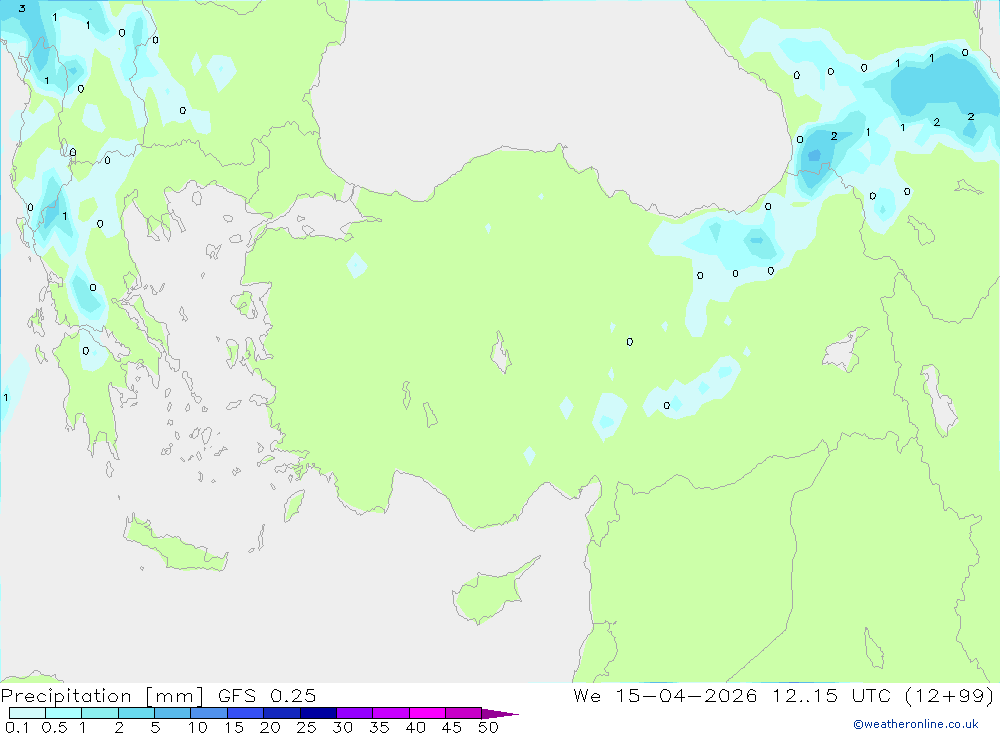Click the '12..15 UTC' time text

click(x=830, y=696)
